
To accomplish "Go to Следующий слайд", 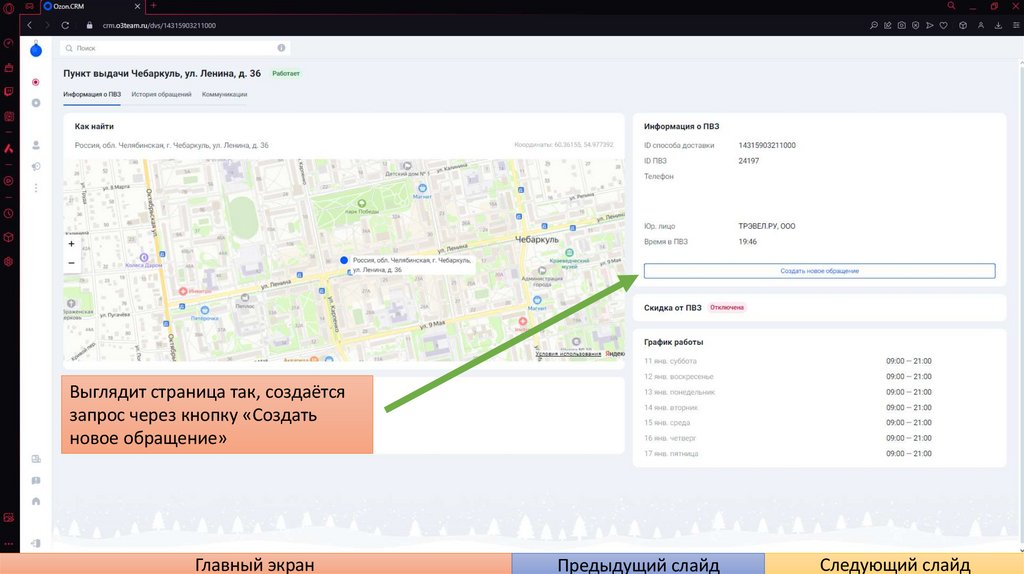I will (x=895, y=564).
